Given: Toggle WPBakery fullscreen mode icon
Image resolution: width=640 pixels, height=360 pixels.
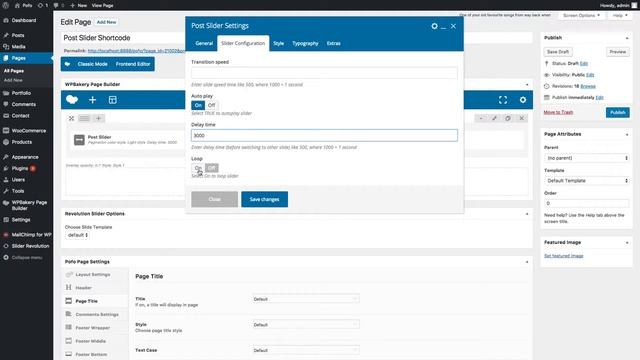Looking at the screenshot, I should click(503, 100).
